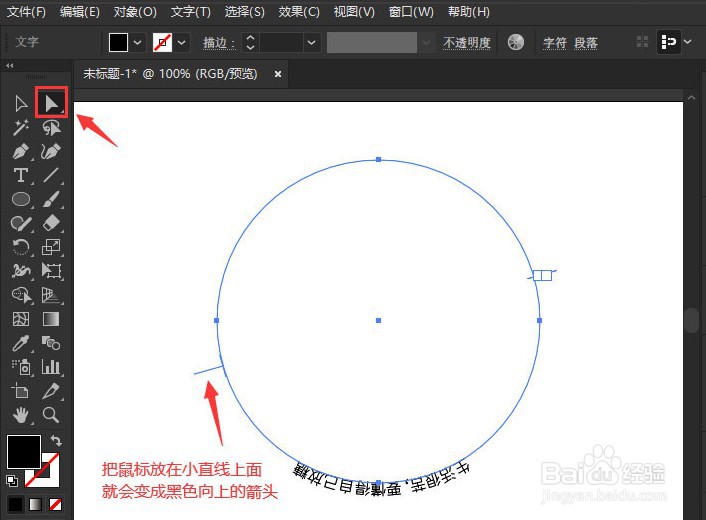Image resolution: width=706 pixels, height=520 pixels.
Task: Open the 选择(S) menu
Action: (244, 12)
